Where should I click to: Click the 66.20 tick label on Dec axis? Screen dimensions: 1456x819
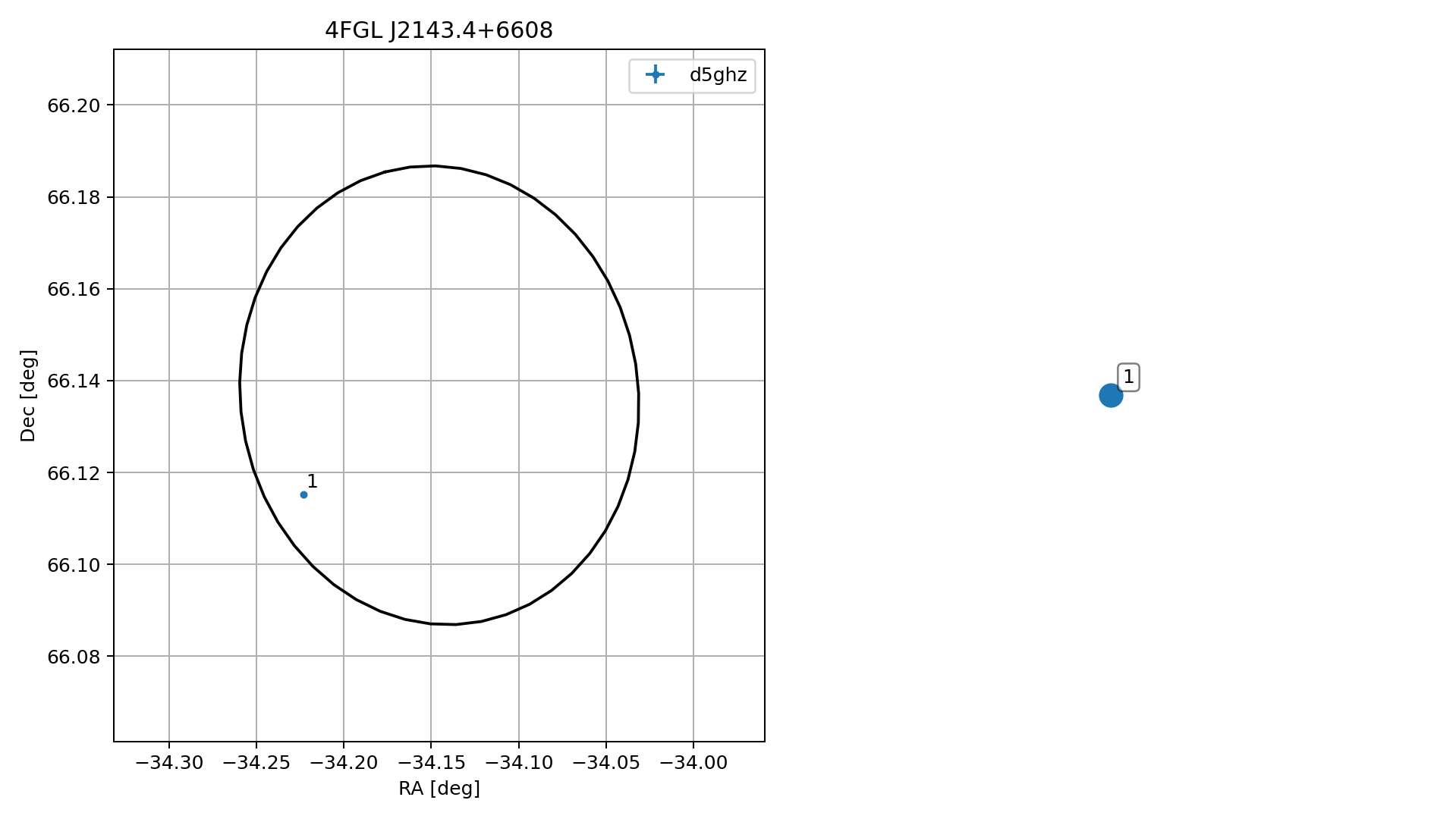coord(74,105)
